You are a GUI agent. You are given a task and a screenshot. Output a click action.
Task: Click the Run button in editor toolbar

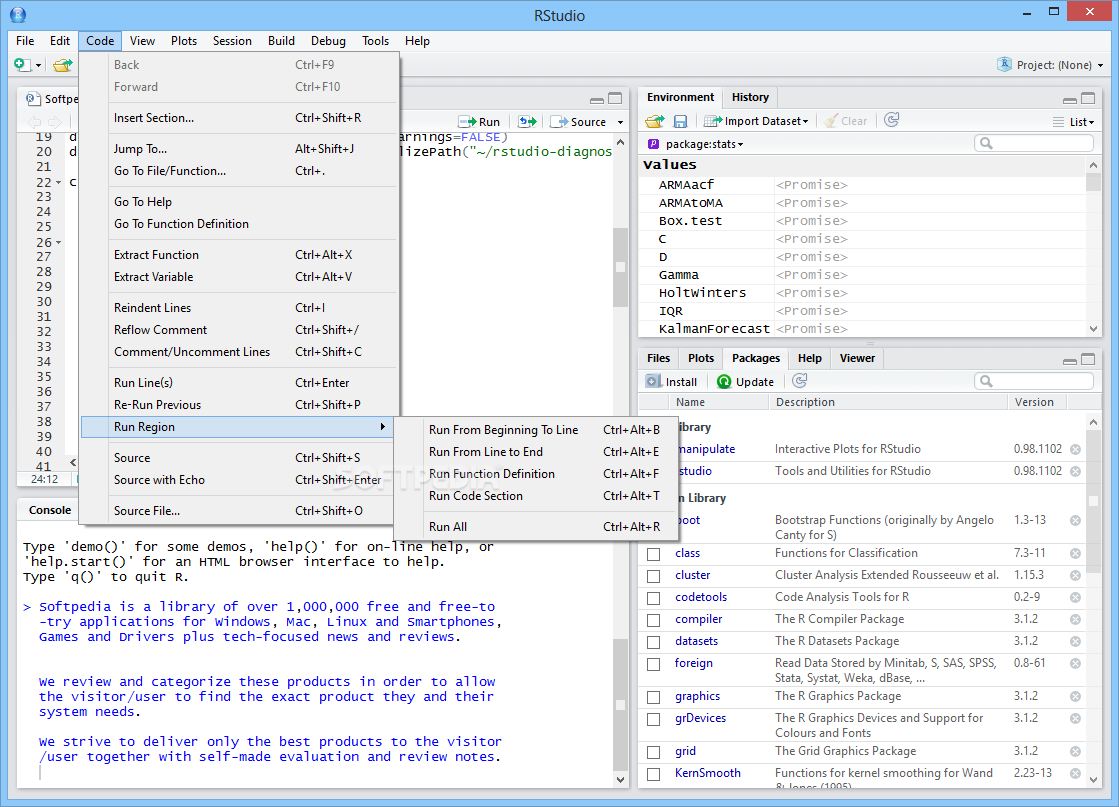(x=480, y=122)
